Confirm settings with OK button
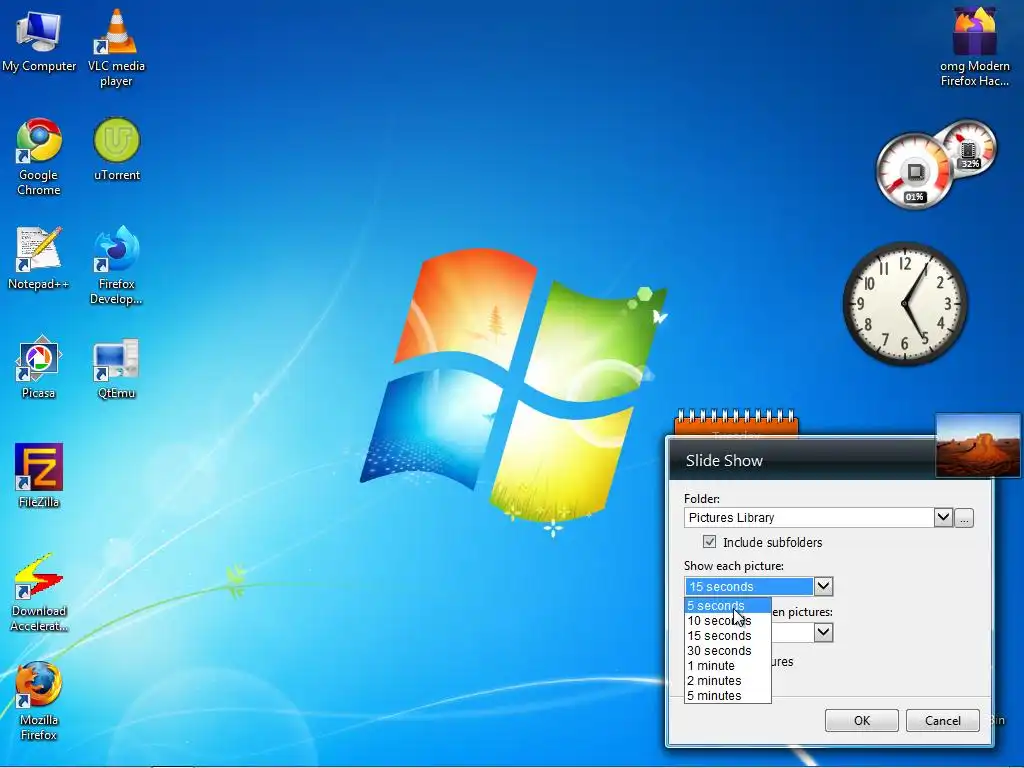This screenshot has width=1024, height=768. point(861,720)
